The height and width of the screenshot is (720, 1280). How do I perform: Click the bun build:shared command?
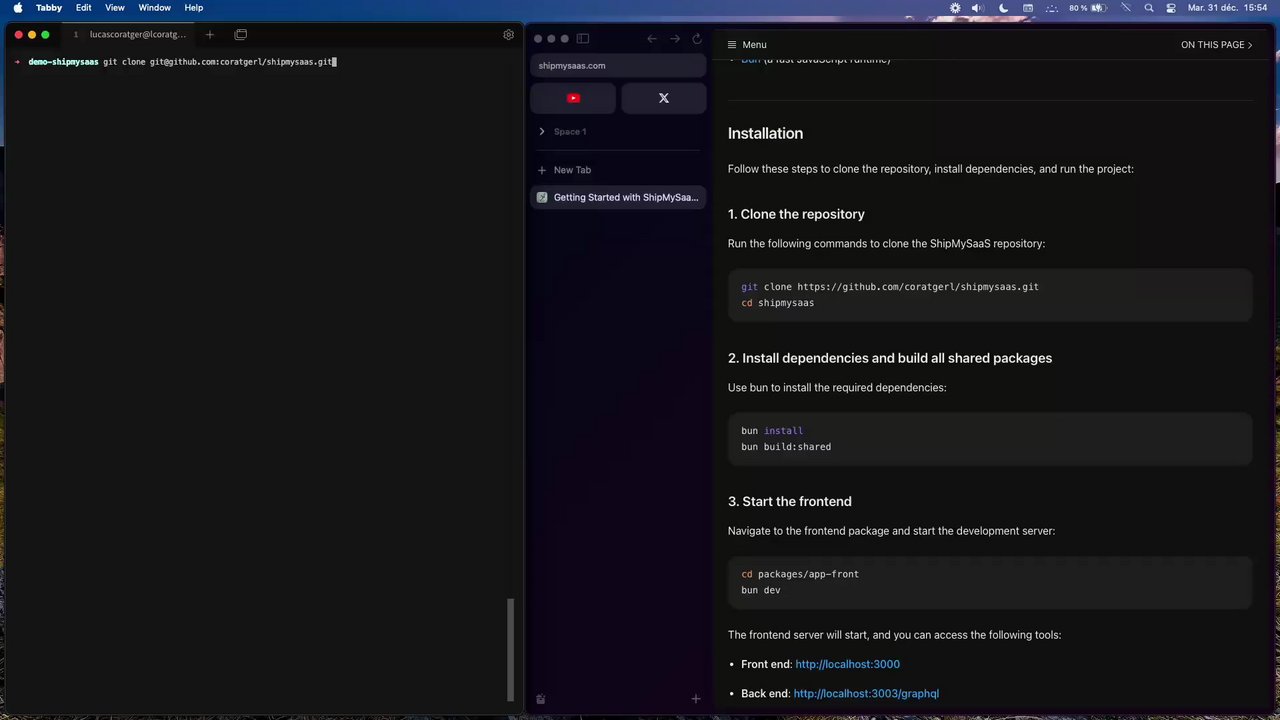786,447
